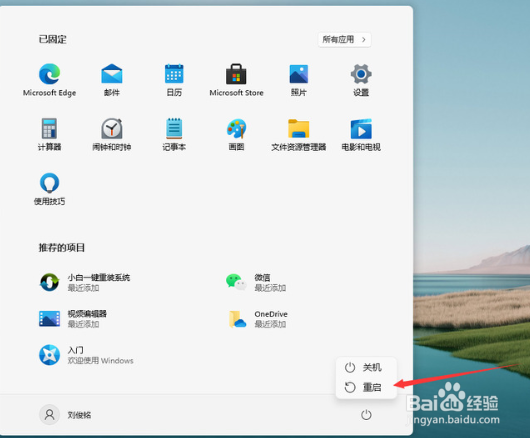The height and width of the screenshot is (438, 530).
Task: Click the power button icon
Action: click(366, 415)
